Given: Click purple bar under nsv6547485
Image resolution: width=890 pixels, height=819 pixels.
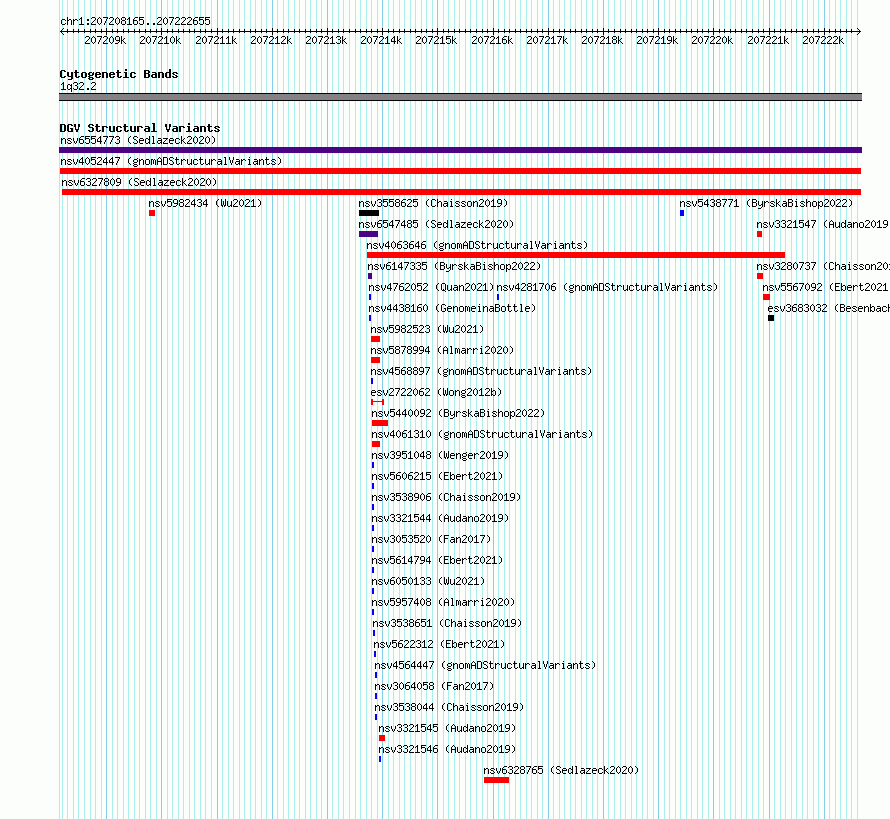Looking at the screenshot, I should pos(368,234).
